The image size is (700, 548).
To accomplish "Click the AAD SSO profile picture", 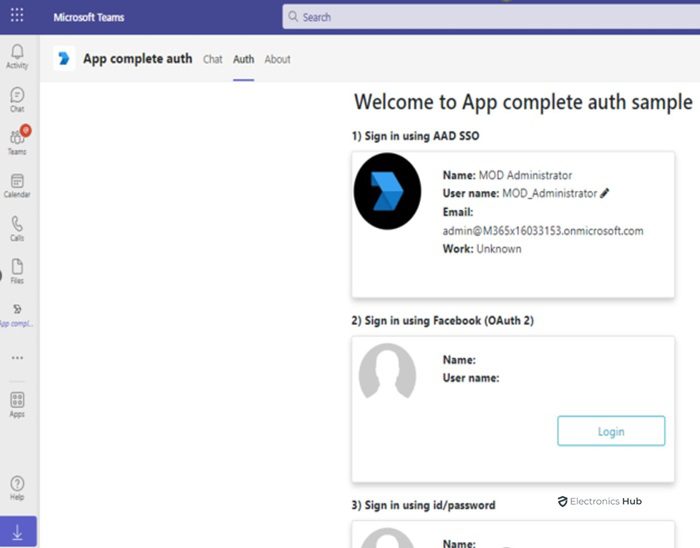I will [x=387, y=191].
